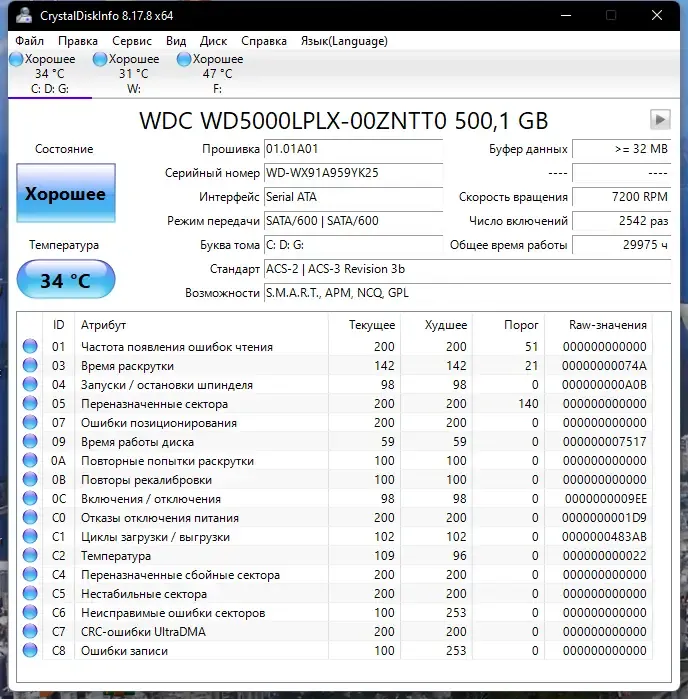Click the status dot for attribute 05
688x699 pixels.
pos(30,403)
